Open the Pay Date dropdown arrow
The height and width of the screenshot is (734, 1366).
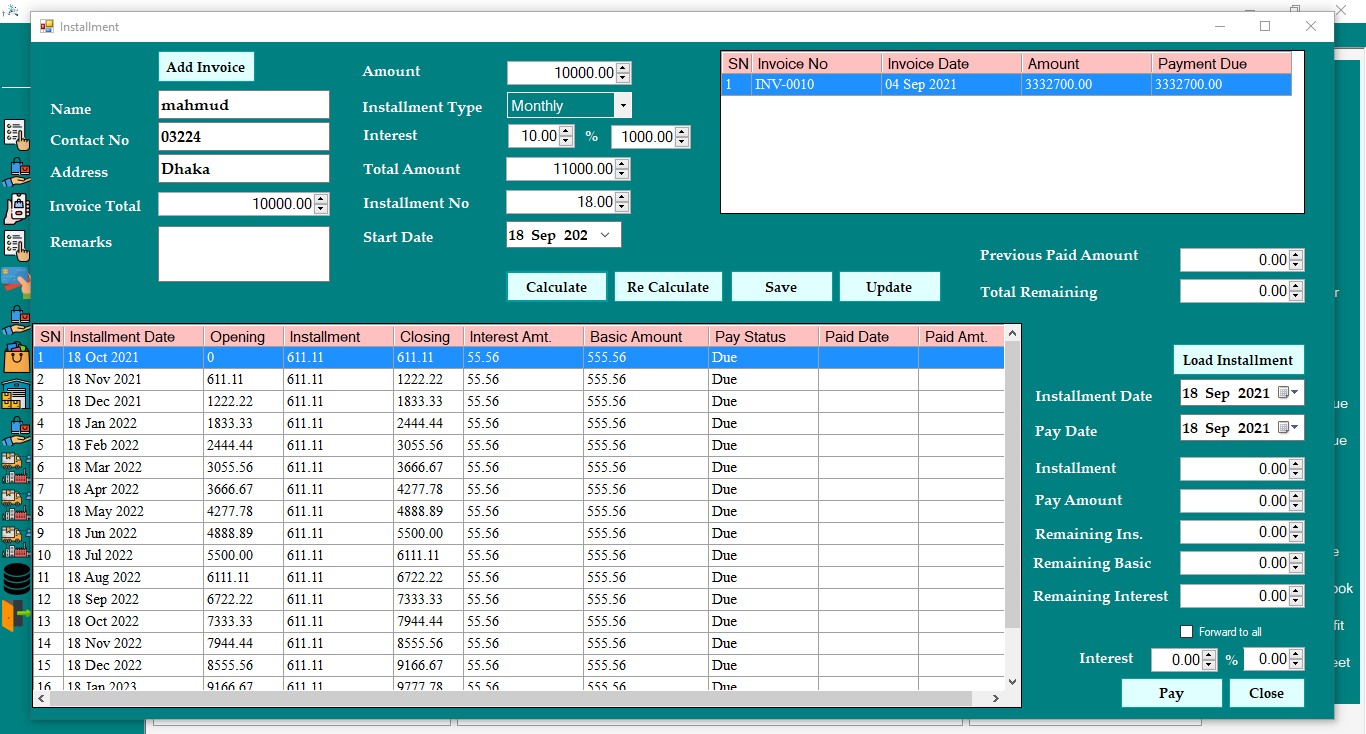1296,427
